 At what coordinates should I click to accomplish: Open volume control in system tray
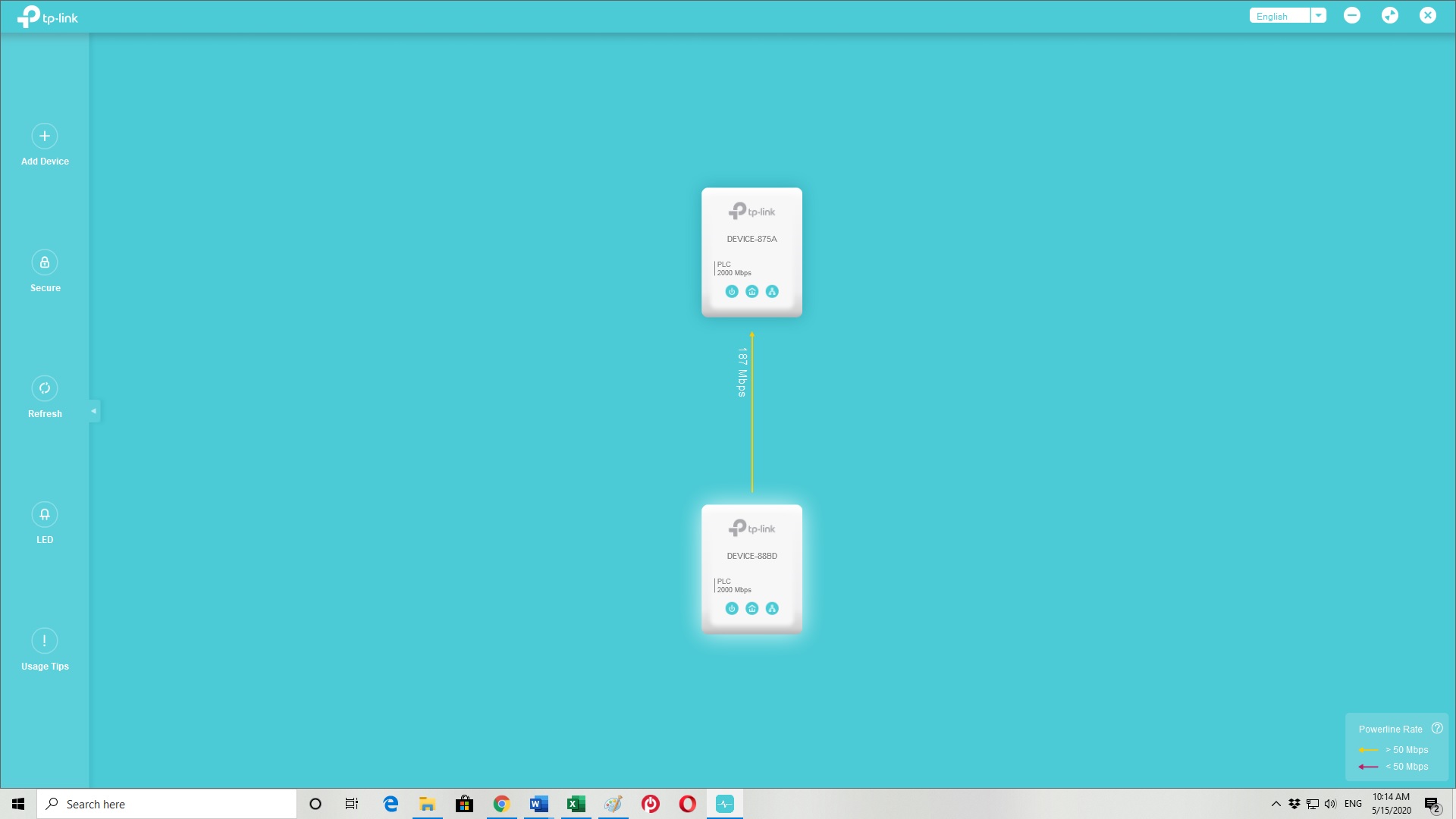(1330, 804)
